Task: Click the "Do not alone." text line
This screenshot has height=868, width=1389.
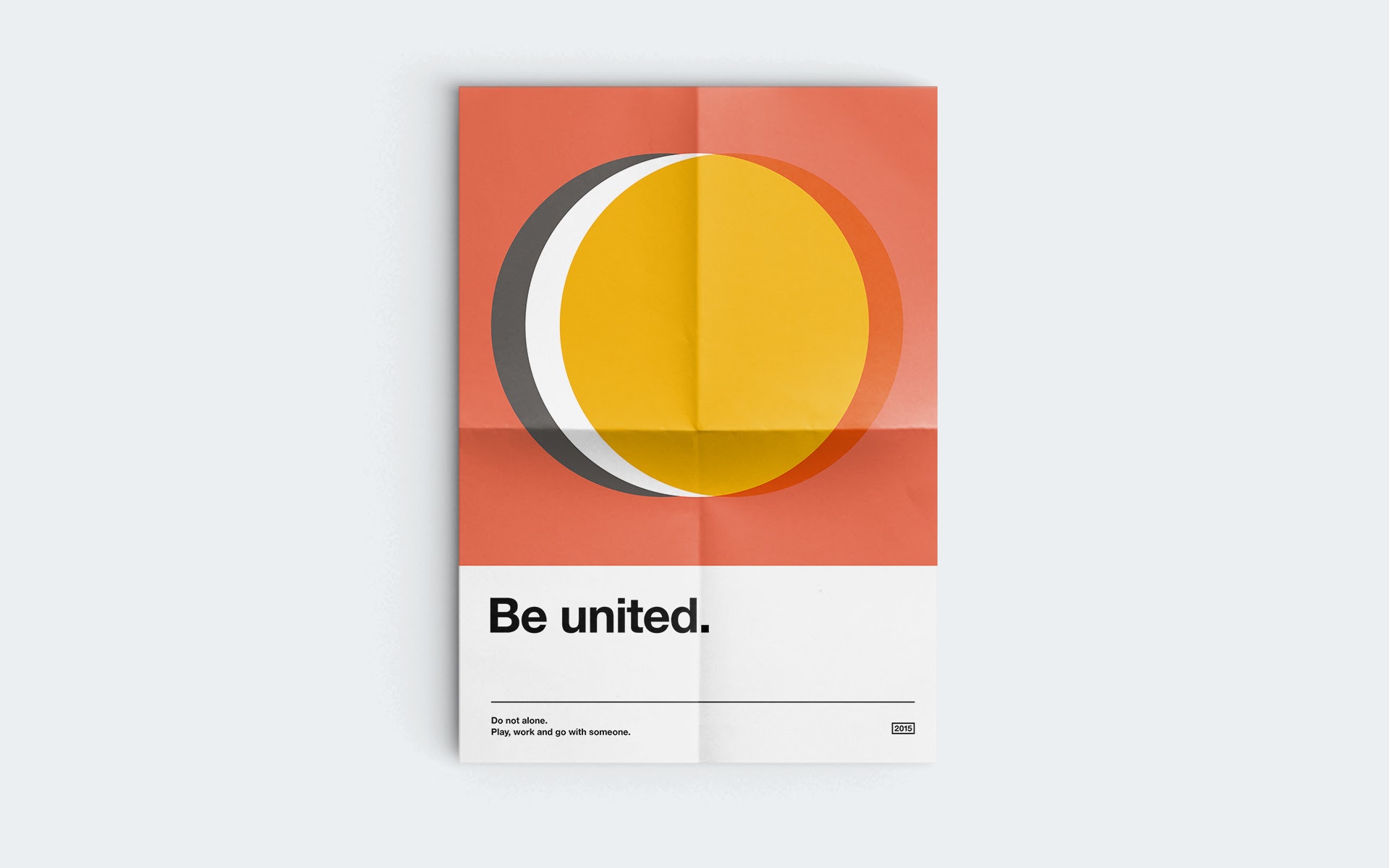Action: point(519,720)
